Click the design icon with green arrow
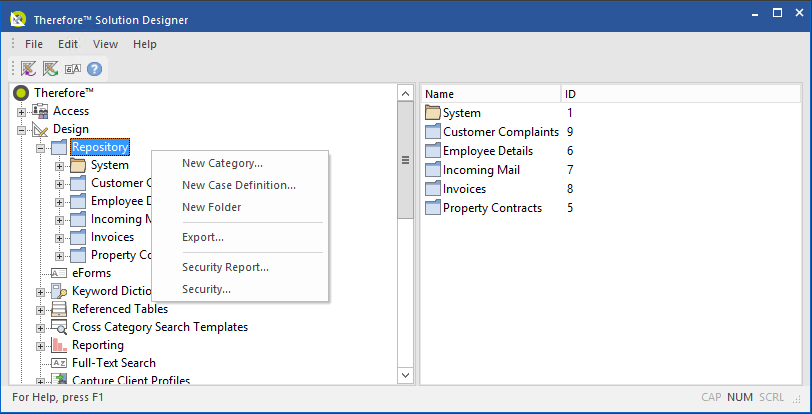This screenshot has height=414, width=812. 50,68
